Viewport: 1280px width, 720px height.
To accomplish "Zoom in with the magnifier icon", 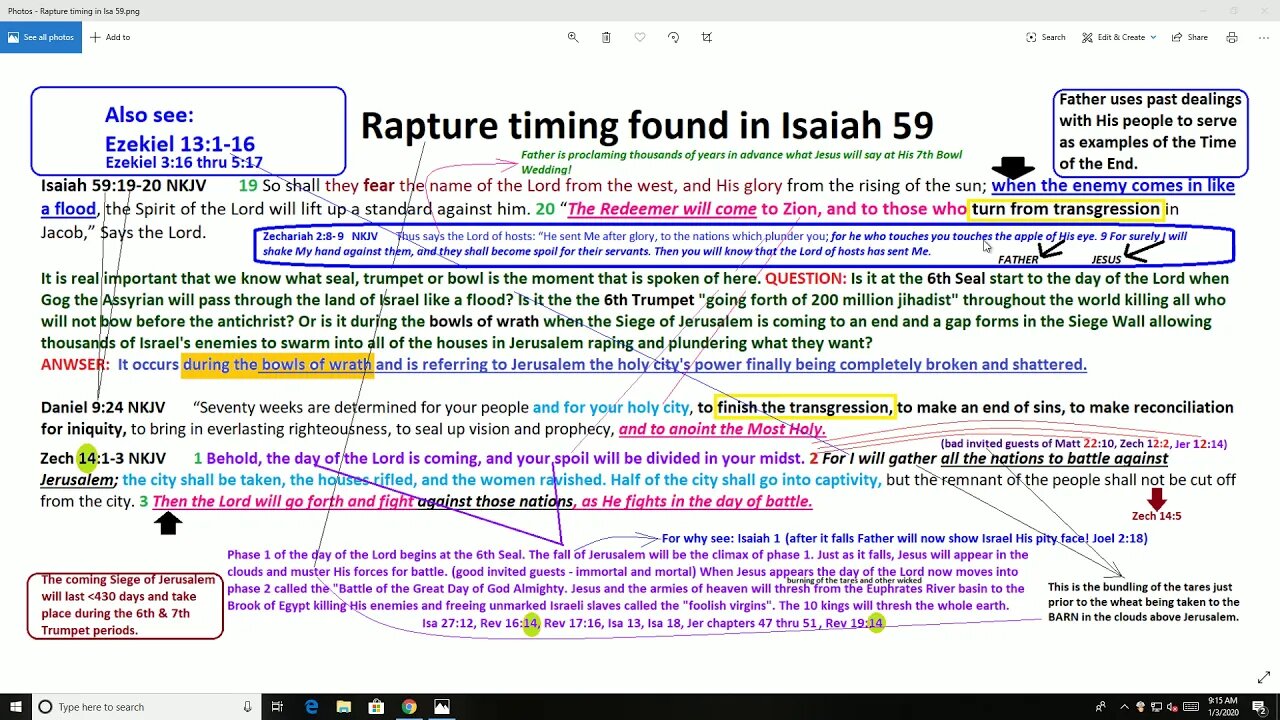I will [573, 37].
